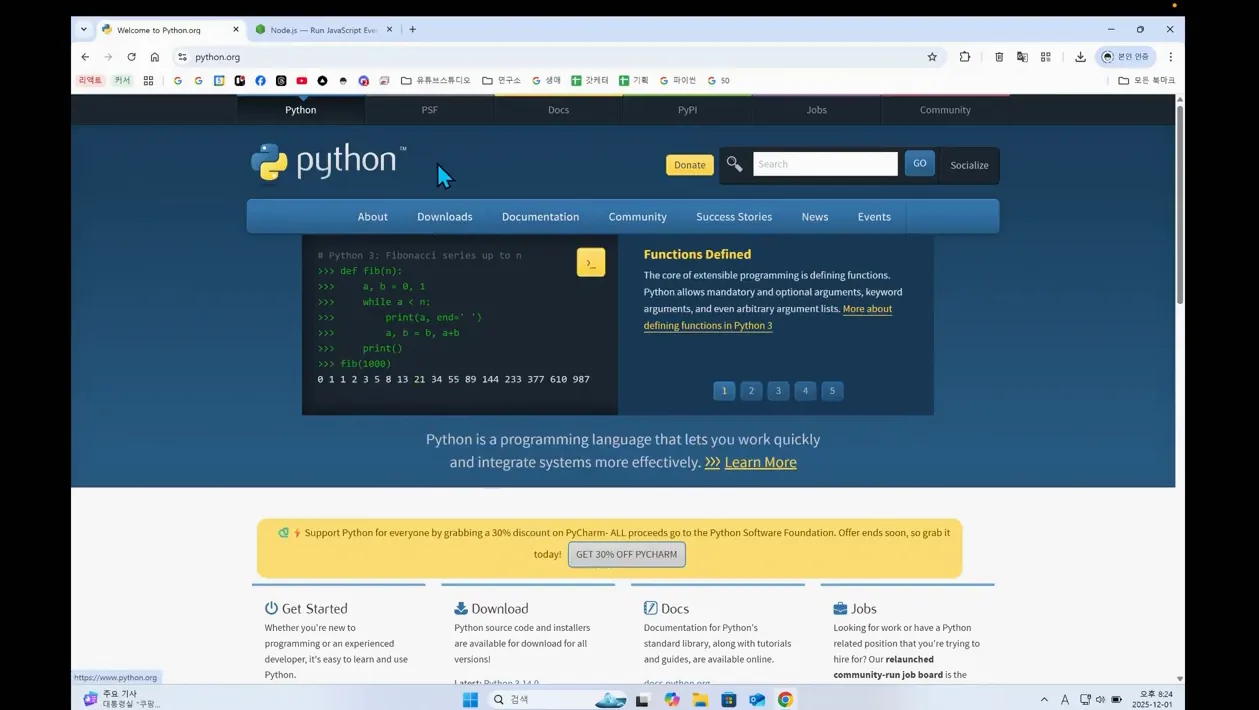This screenshot has width=1259, height=710.
Task: Click the Python logo in header
Action: tap(329, 162)
